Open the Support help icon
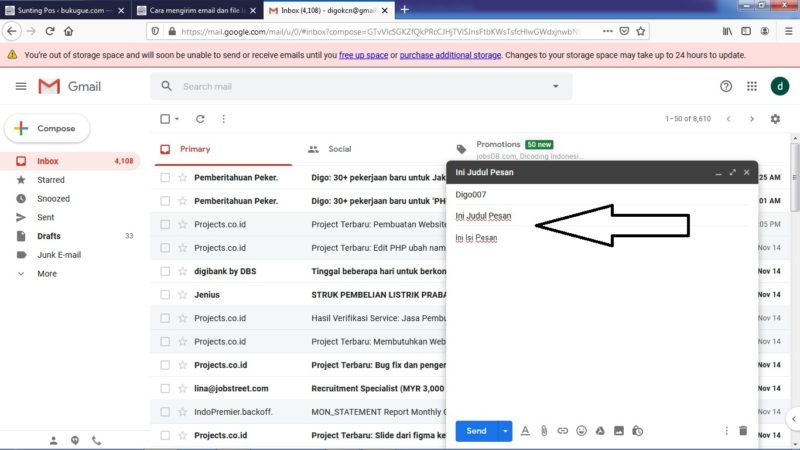This screenshot has height=450, width=800. tap(726, 86)
